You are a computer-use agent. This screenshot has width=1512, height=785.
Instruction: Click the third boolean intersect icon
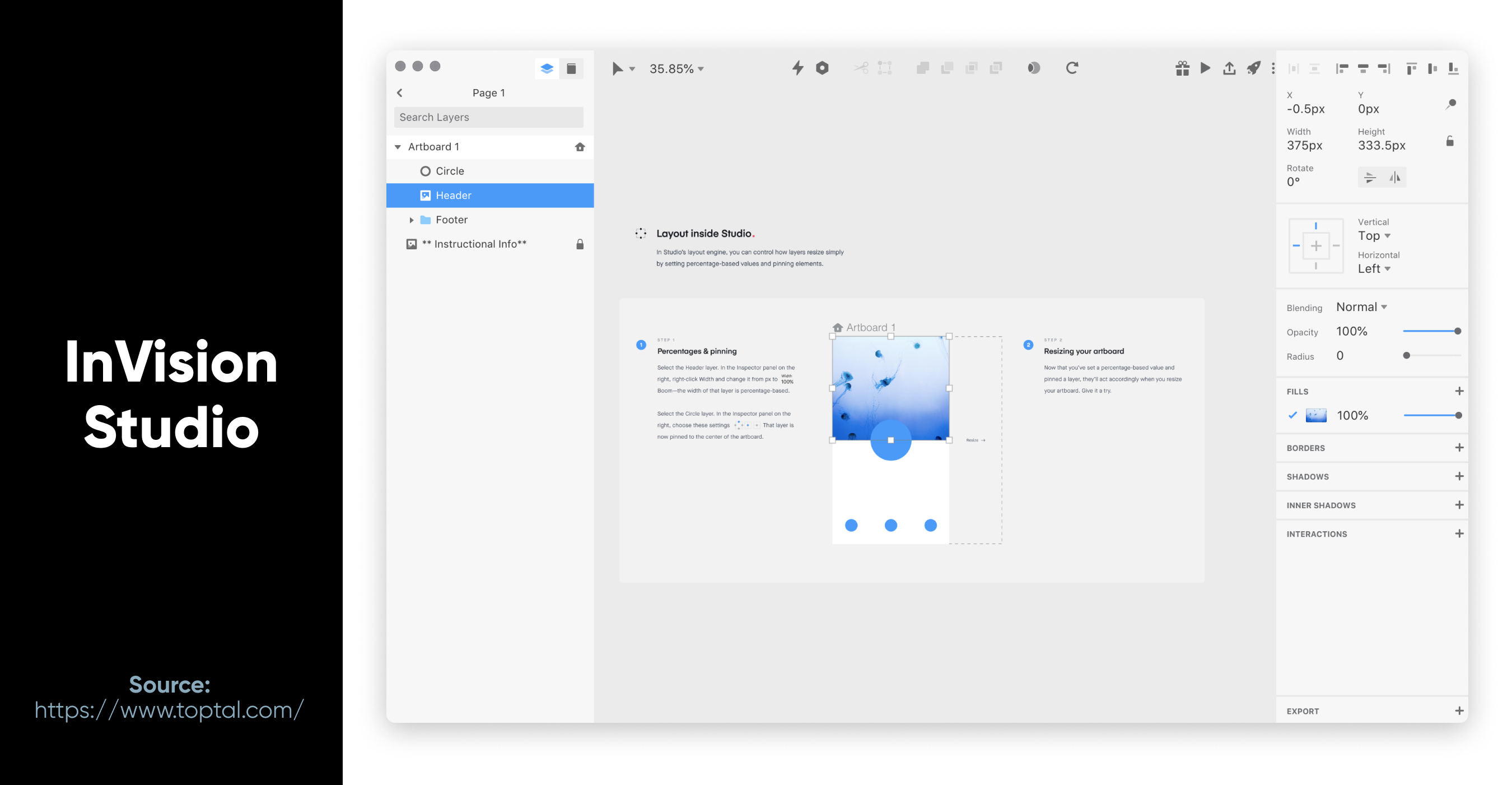(972, 68)
